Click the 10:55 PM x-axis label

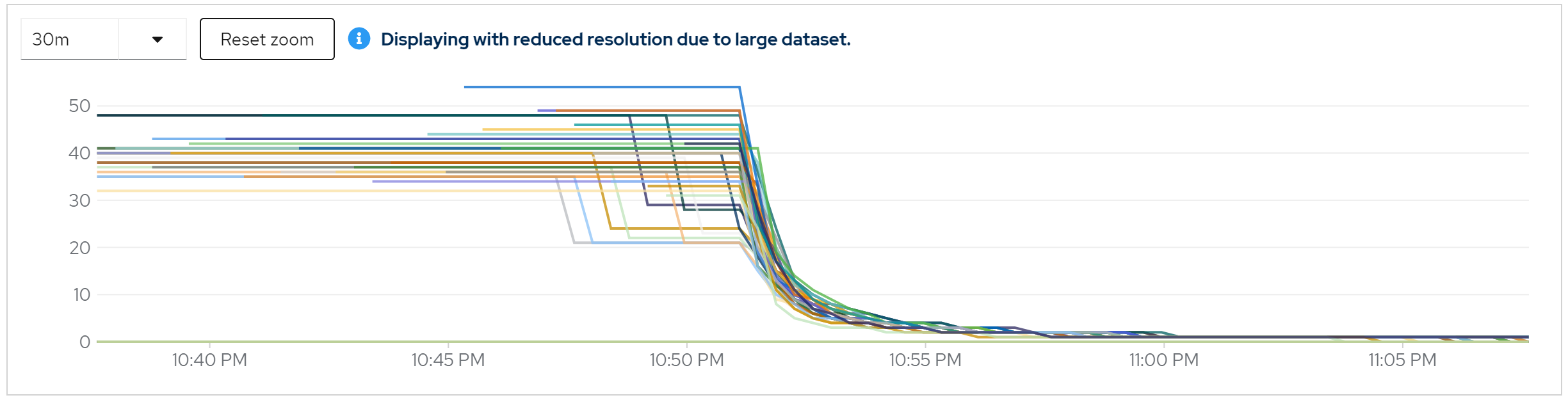tap(925, 360)
